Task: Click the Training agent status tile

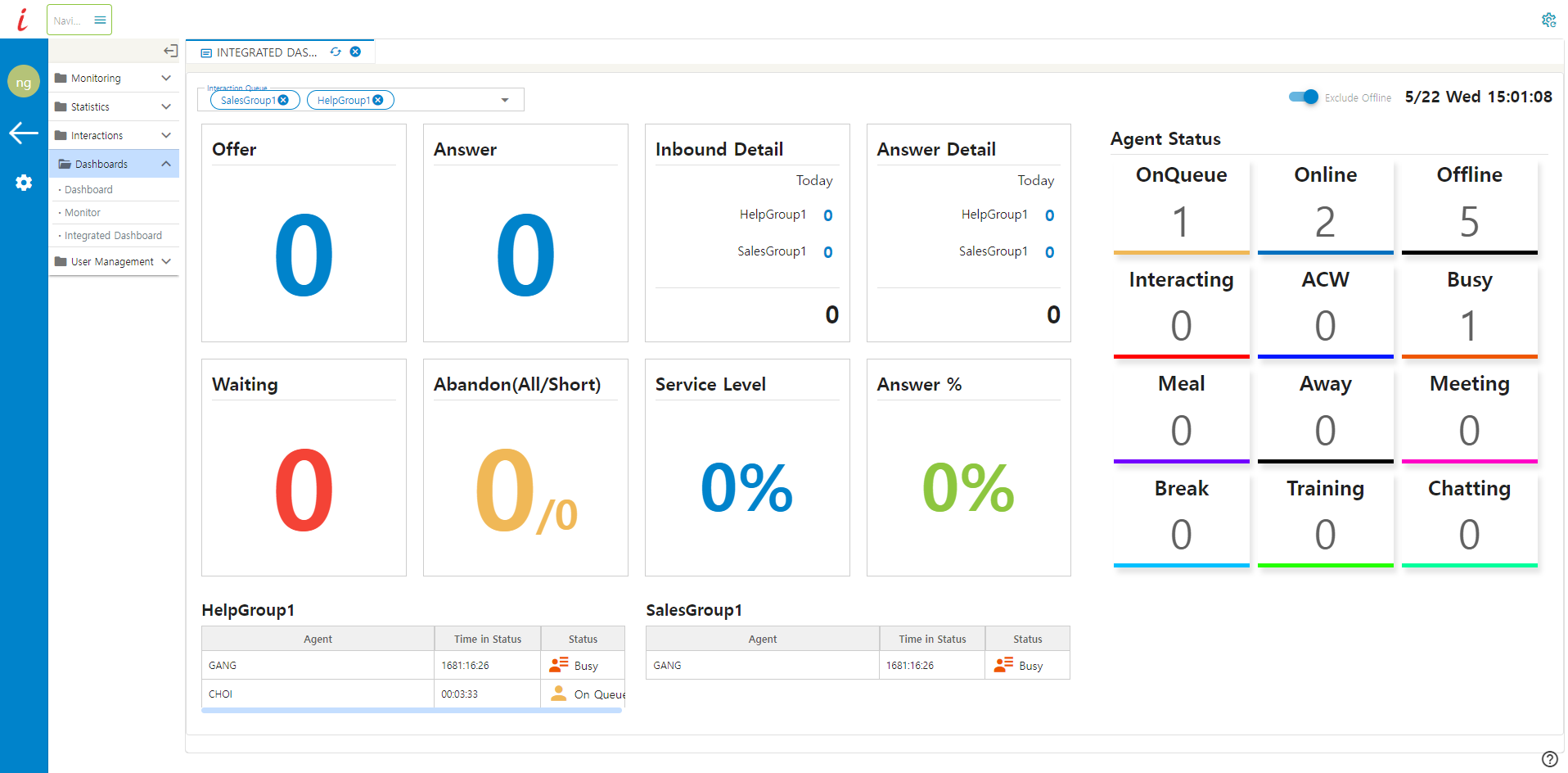Action: (x=1325, y=520)
